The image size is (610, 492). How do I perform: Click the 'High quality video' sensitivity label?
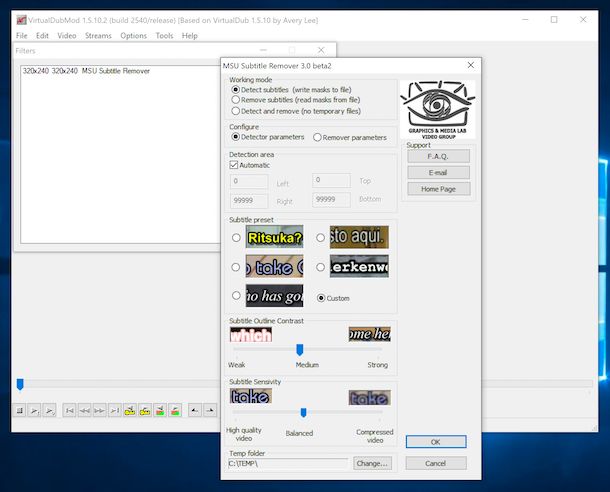tap(244, 434)
